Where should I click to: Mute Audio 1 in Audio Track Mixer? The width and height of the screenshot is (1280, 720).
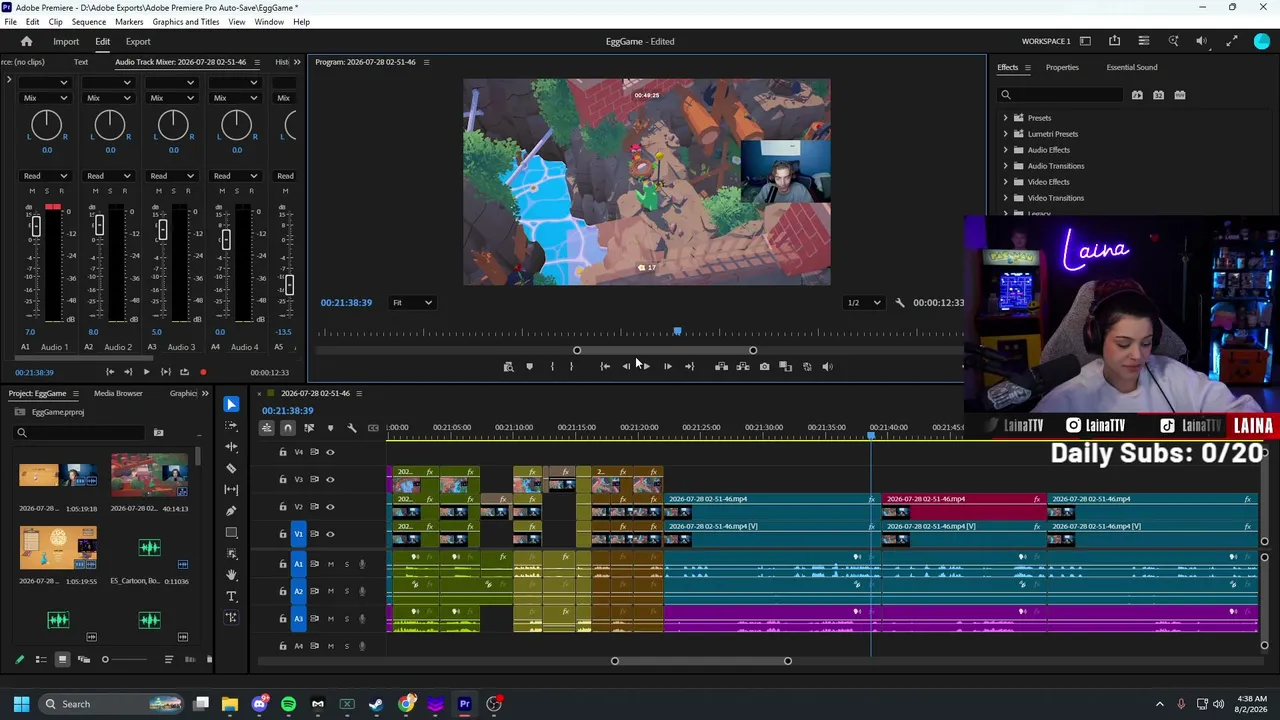point(32,191)
